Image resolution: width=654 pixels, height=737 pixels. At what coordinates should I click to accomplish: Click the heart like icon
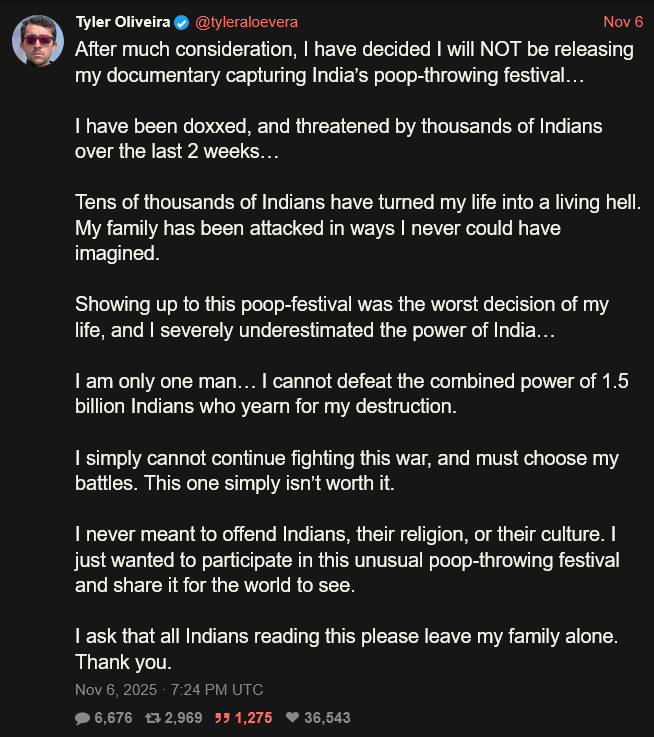click(293, 718)
